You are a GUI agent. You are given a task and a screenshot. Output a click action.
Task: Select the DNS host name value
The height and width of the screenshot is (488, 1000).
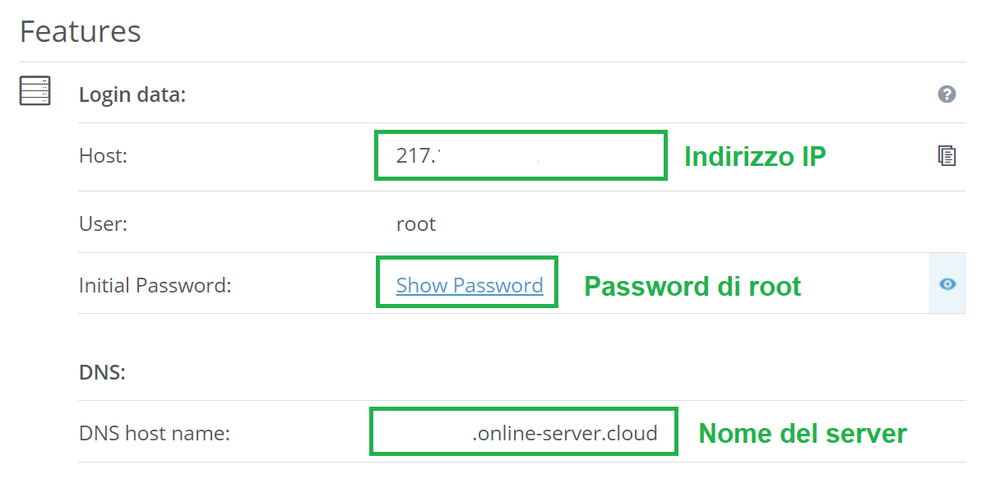coord(523,431)
